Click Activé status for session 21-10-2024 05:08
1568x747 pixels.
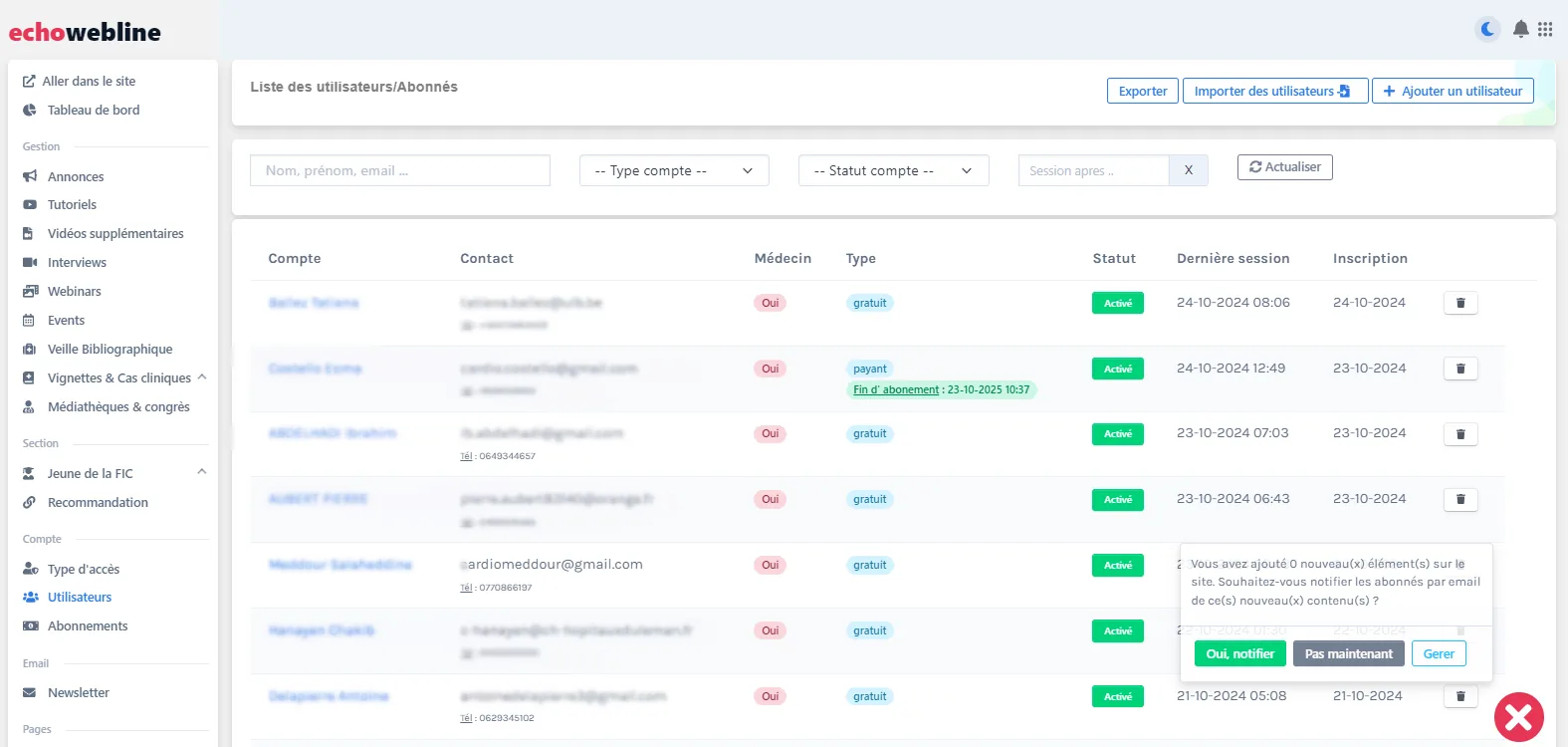[x=1118, y=696]
